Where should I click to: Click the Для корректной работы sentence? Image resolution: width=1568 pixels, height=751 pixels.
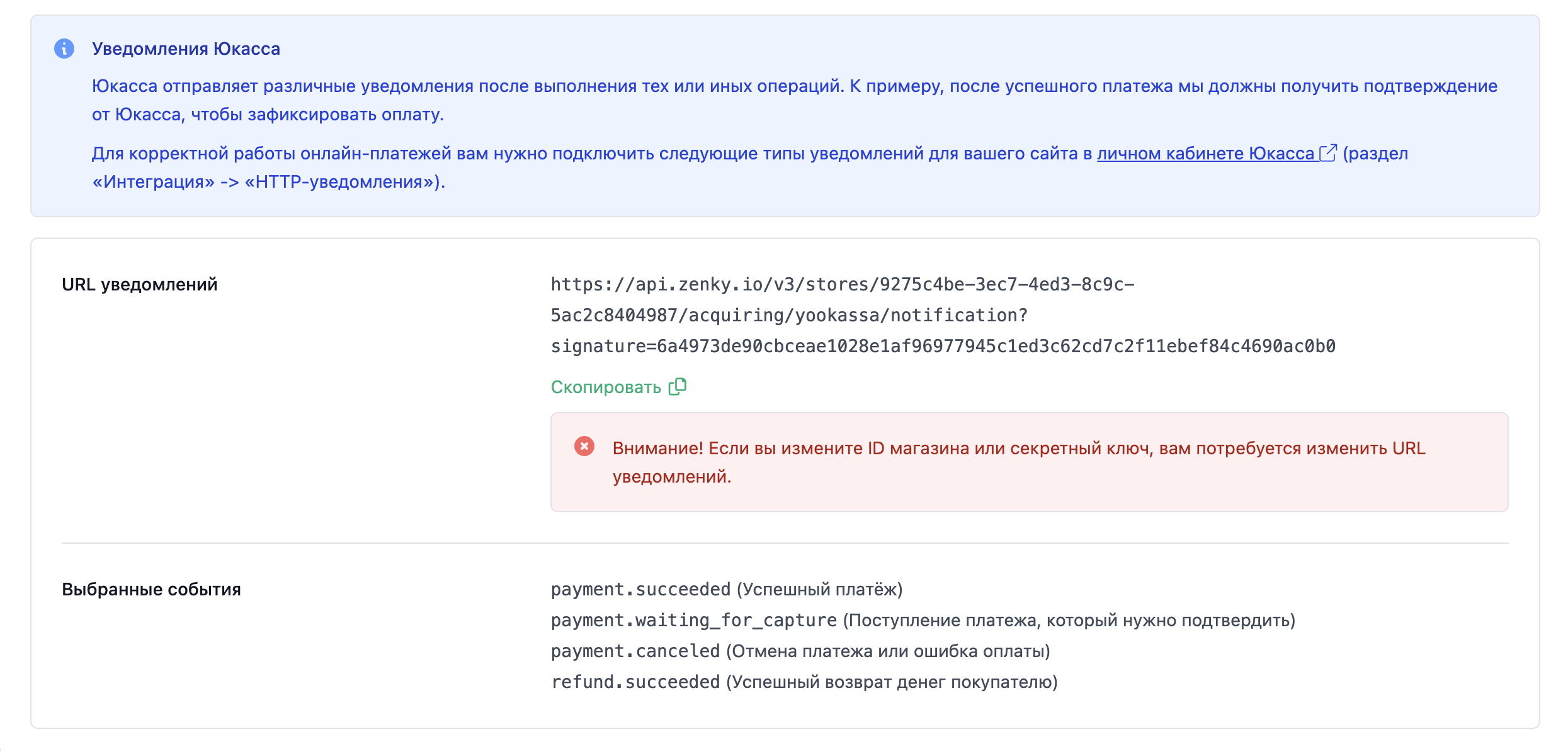coord(592,154)
